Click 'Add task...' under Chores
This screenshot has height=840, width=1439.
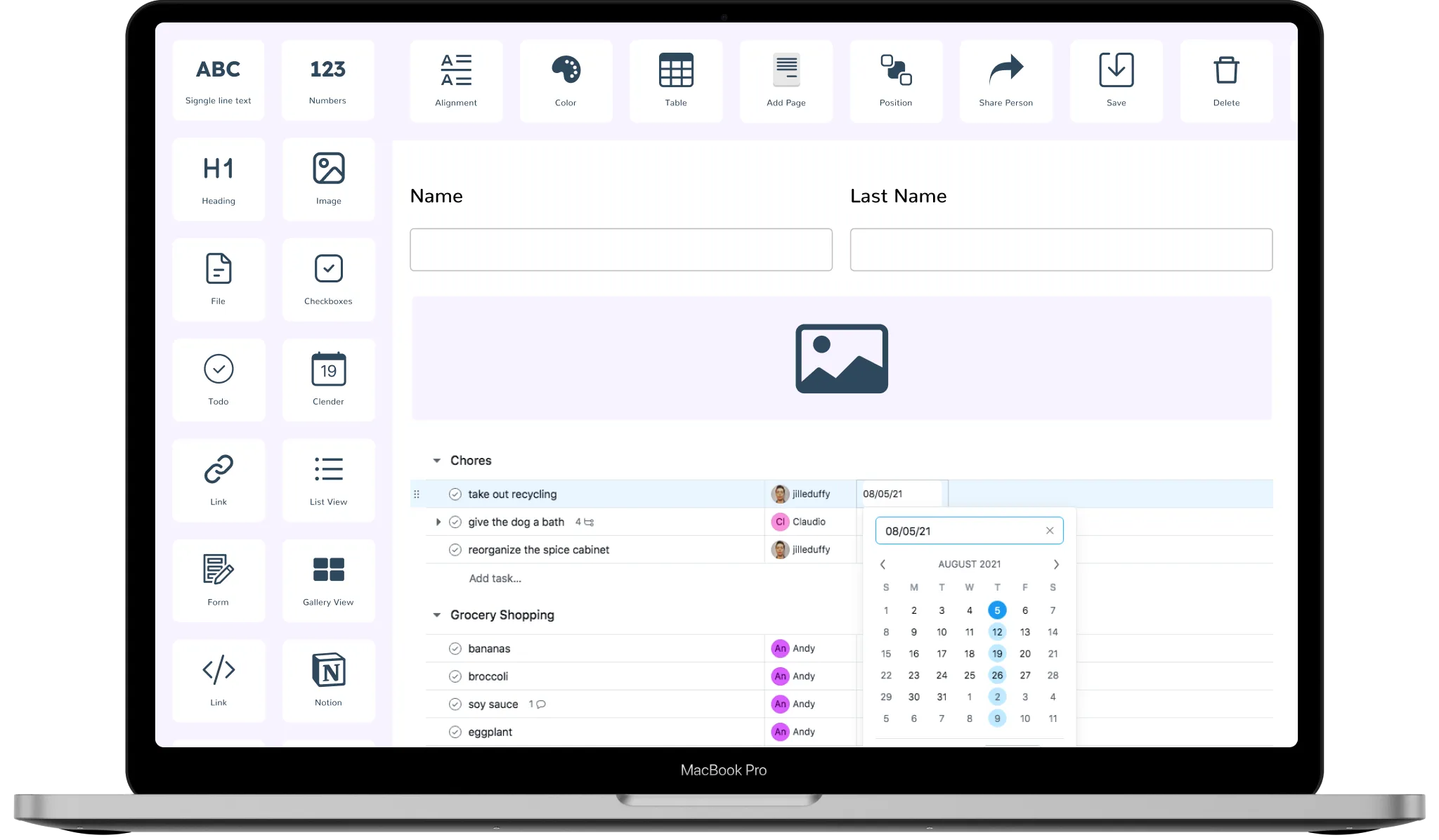[x=495, y=579]
